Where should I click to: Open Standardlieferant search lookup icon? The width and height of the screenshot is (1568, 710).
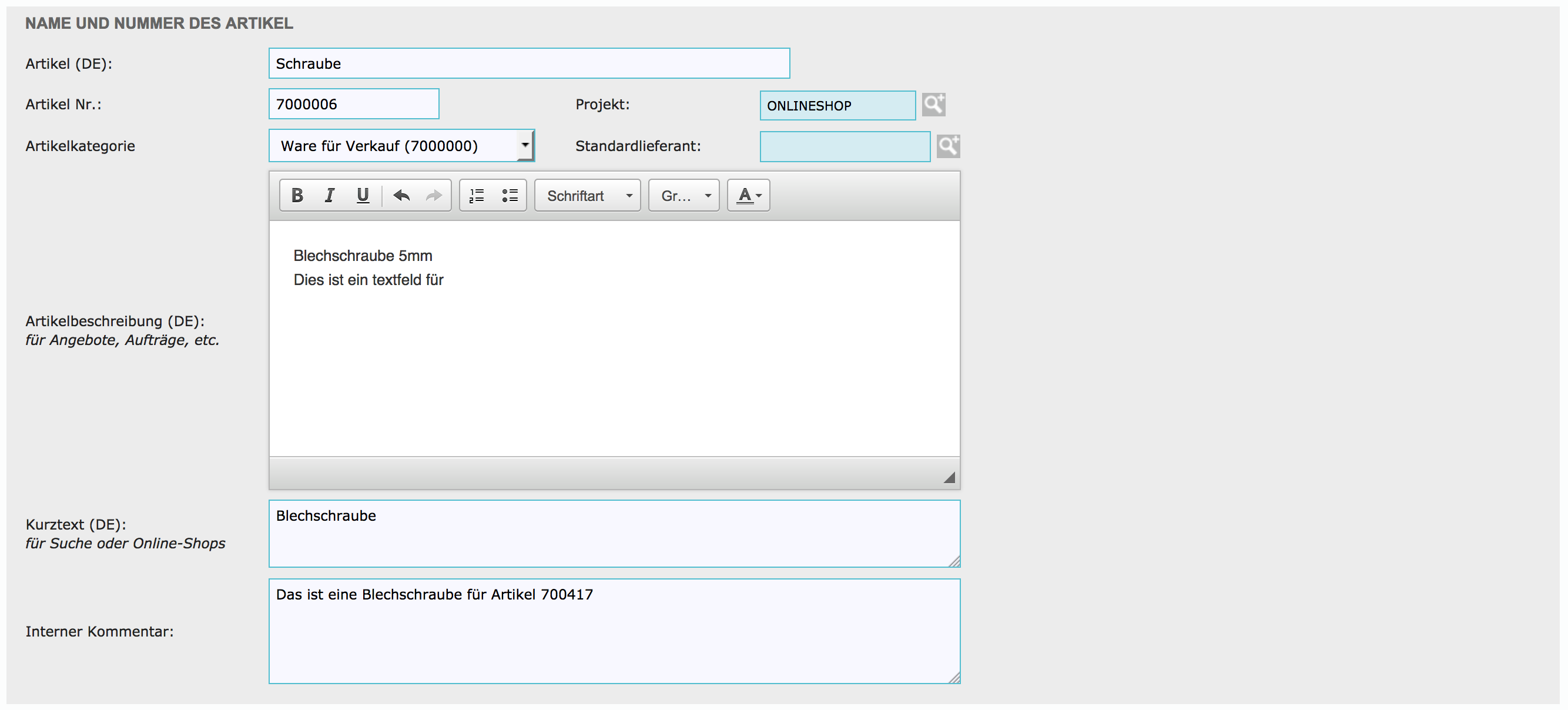click(948, 146)
